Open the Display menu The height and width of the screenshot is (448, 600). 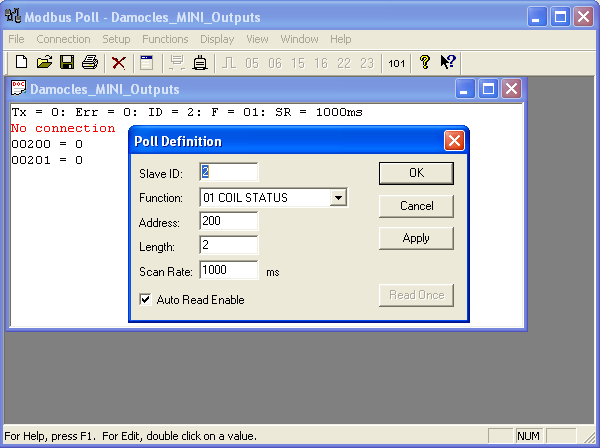(217, 39)
